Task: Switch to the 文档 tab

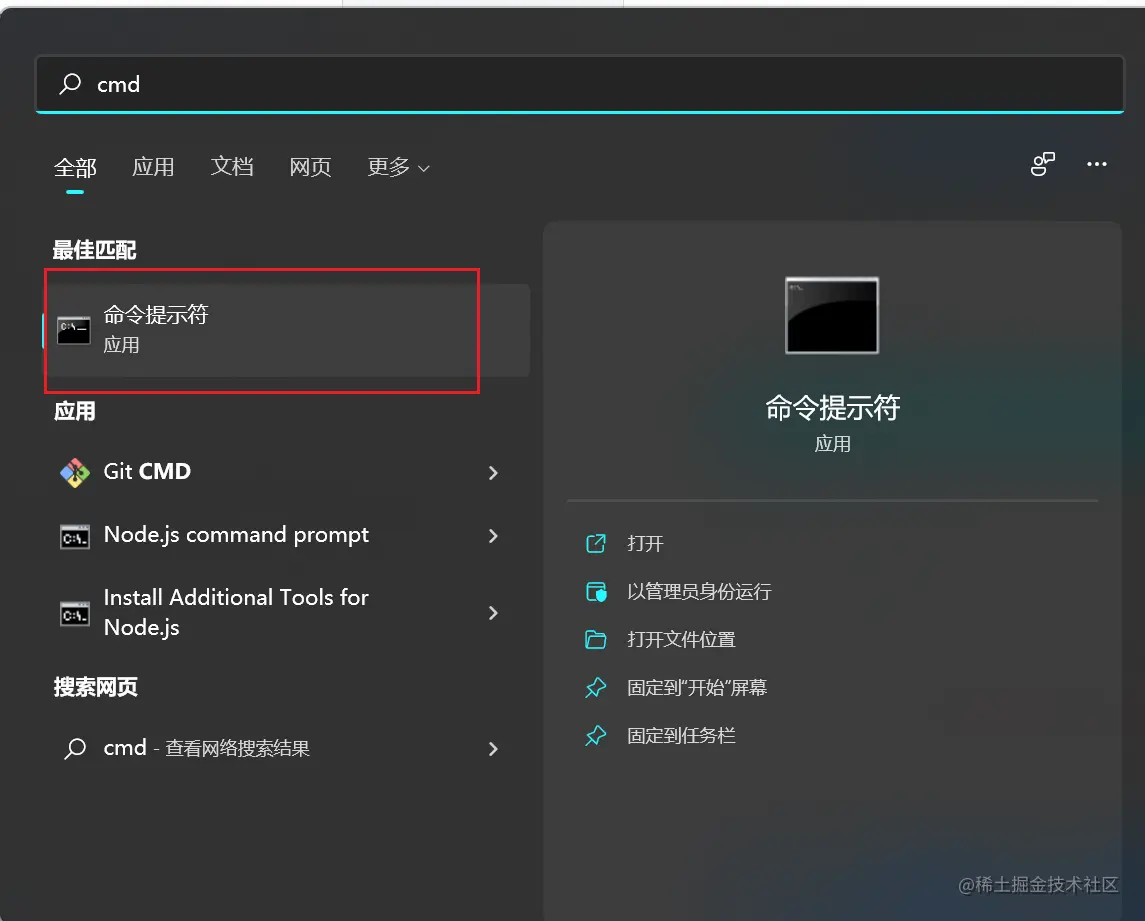Action: (231, 167)
